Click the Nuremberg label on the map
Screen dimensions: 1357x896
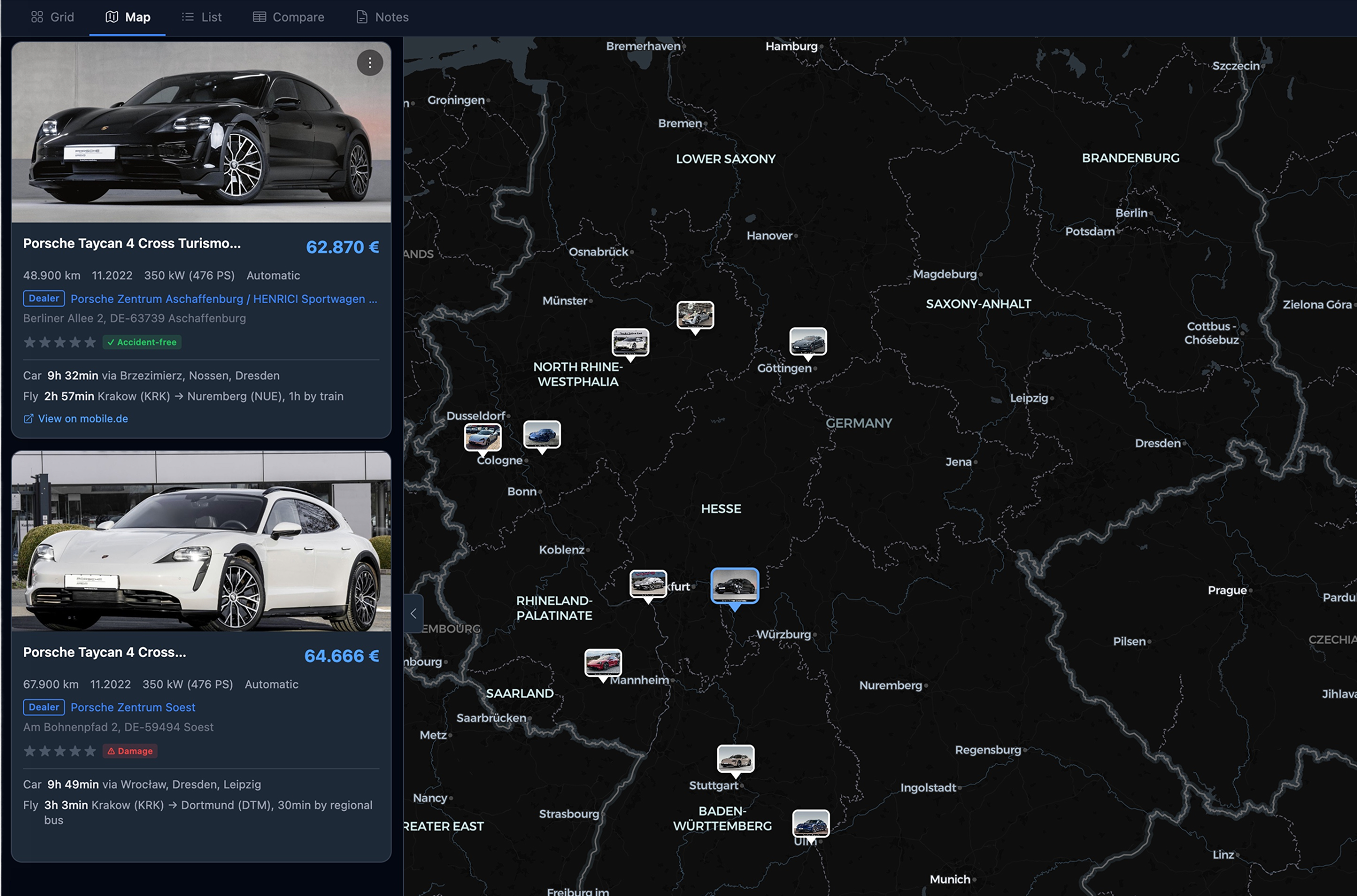pyautogui.click(x=891, y=685)
